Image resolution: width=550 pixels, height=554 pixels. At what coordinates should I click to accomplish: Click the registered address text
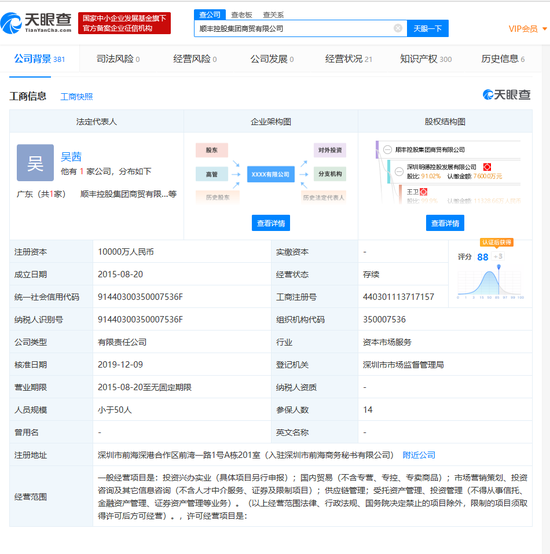pos(246,455)
